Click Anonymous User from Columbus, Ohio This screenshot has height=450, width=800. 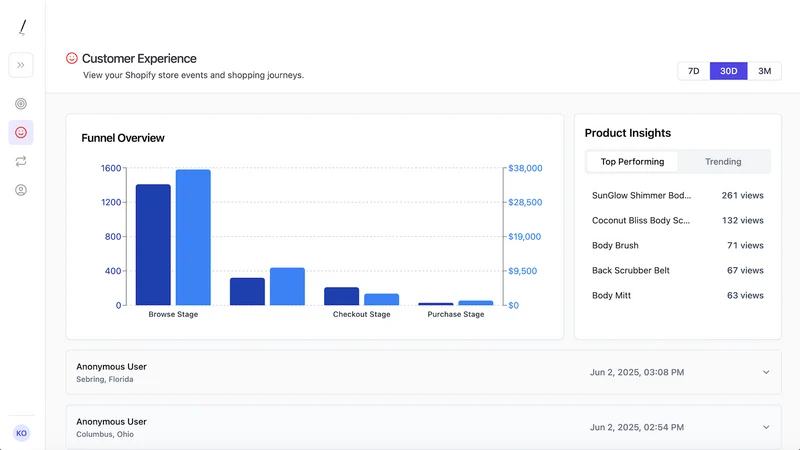click(x=111, y=422)
